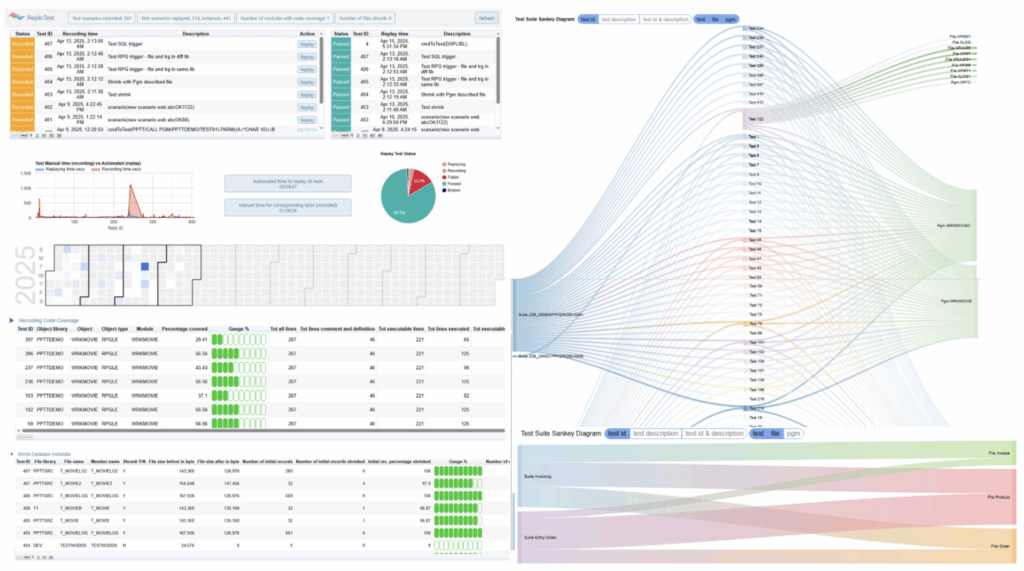
Task: Click the Refresh button
Action: [x=486, y=18]
